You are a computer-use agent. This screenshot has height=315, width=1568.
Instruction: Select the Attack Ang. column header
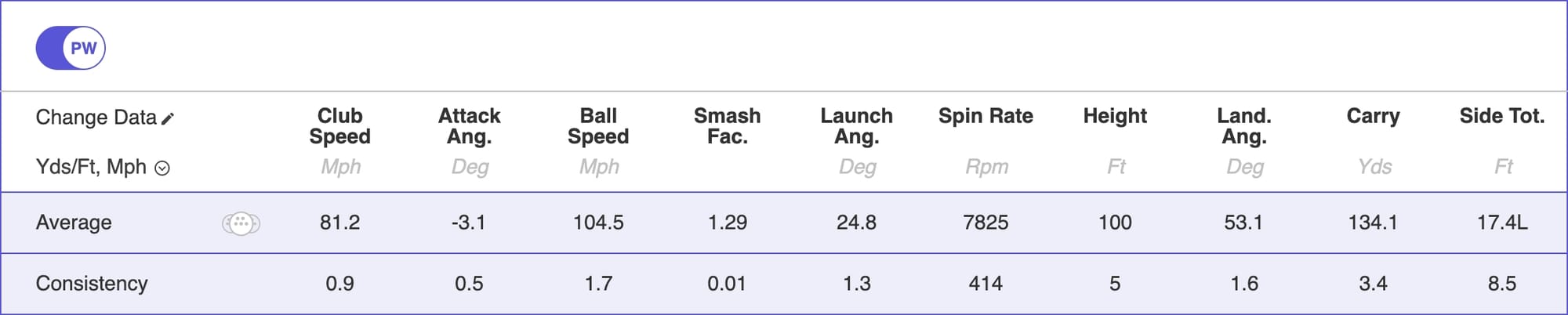pos(469,126)
